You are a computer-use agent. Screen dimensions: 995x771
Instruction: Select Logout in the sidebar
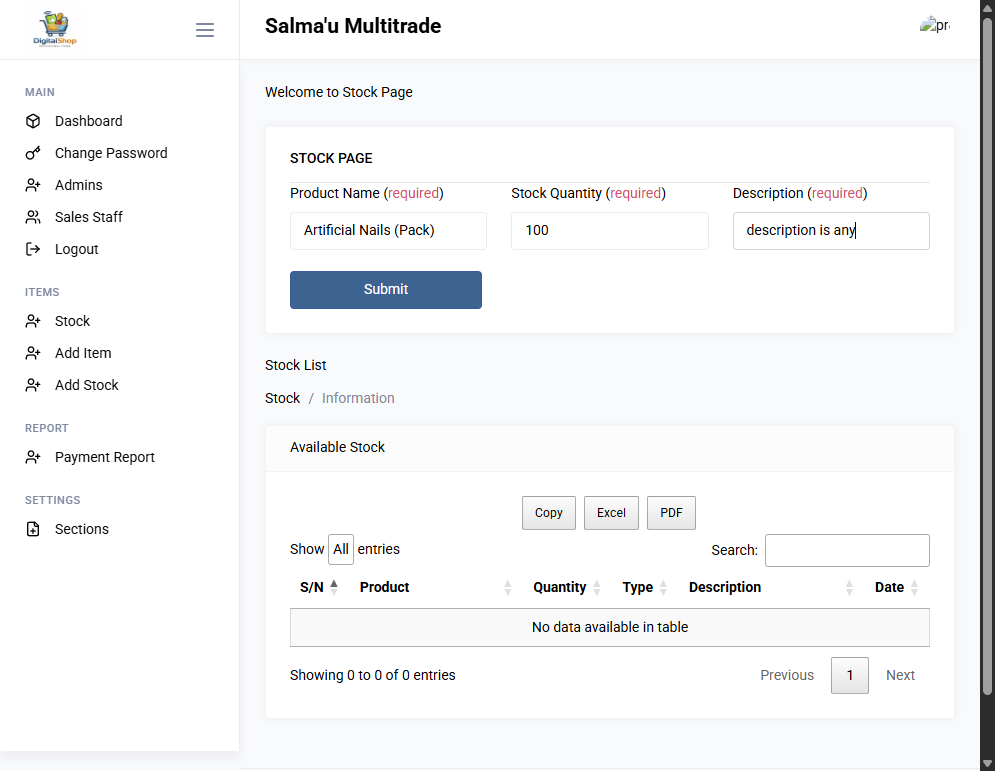coord(77,249)
